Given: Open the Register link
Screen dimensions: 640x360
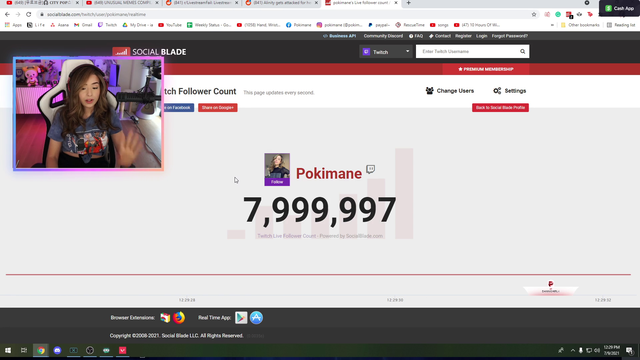Looking at the screenshot, I should click(463, 36).
